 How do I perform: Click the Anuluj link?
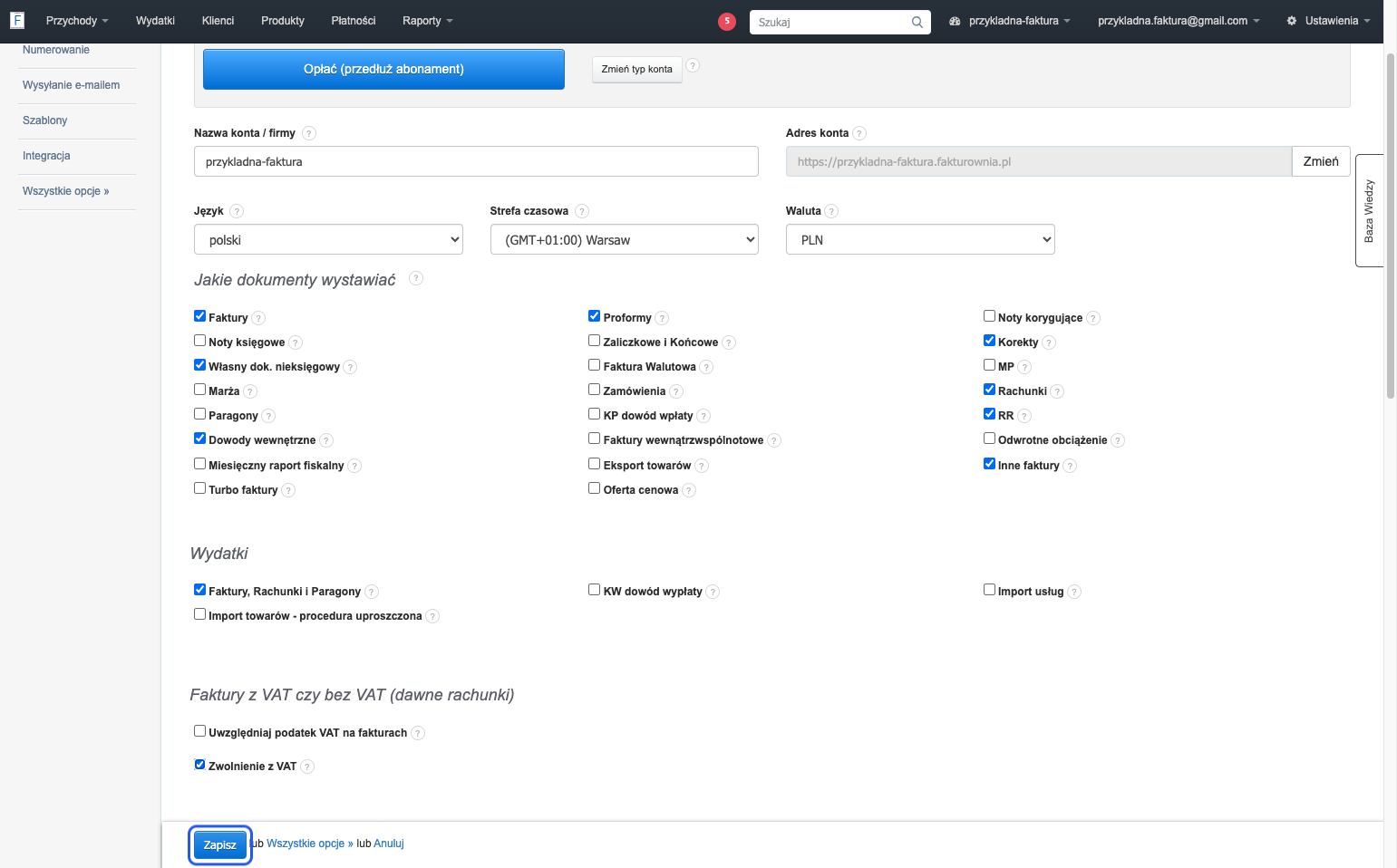pos(389,844)
